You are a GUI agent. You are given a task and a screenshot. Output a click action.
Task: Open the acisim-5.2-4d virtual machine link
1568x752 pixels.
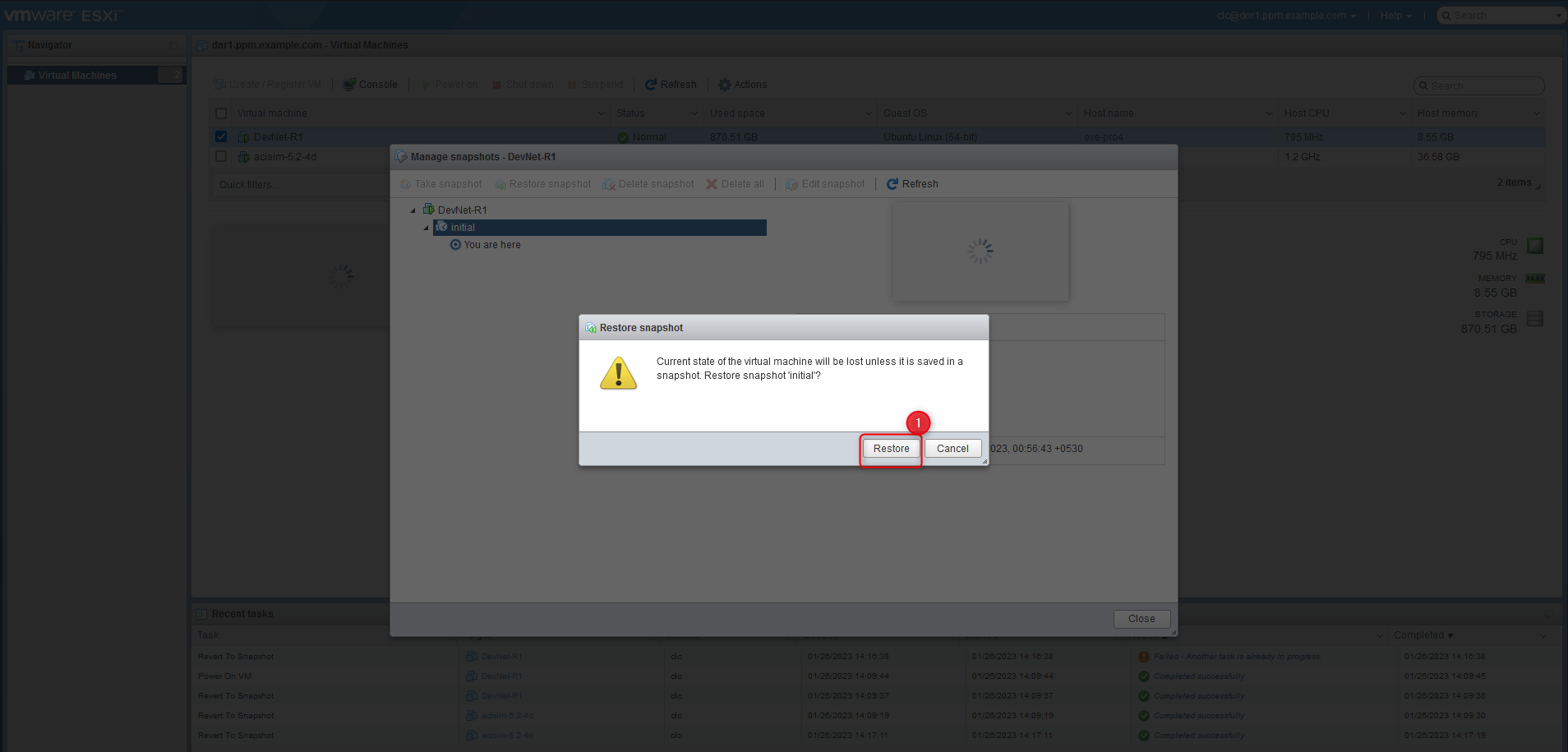[x=285, y=157]
